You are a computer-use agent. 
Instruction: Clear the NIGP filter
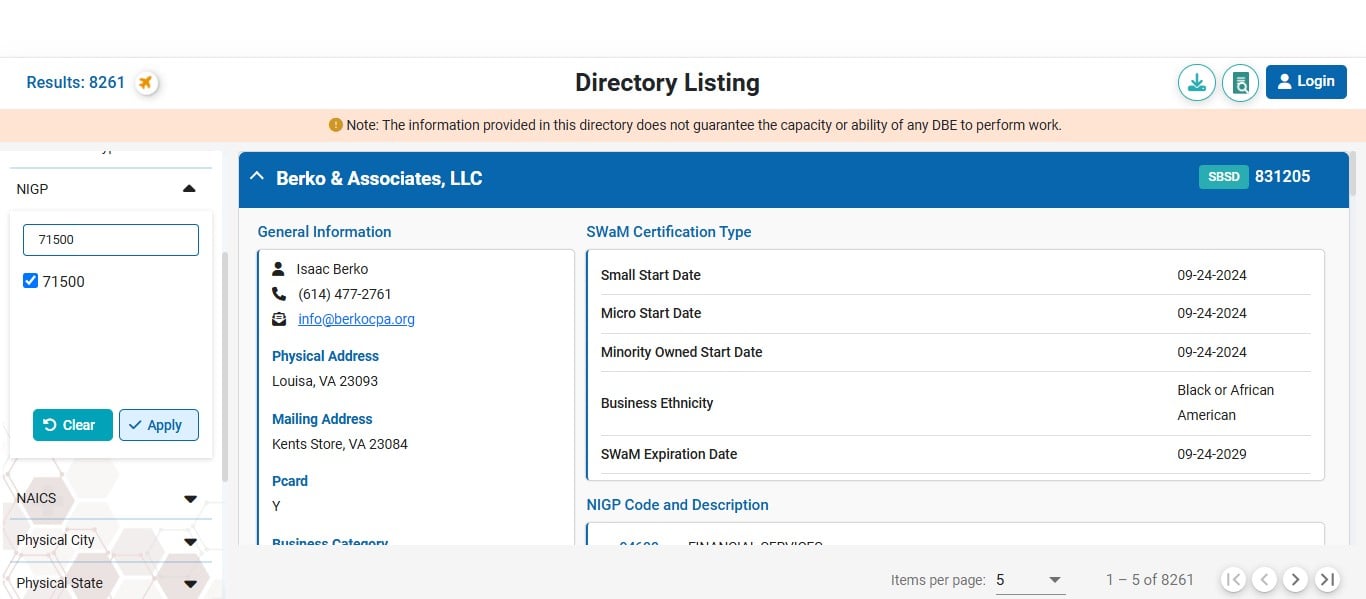point(72,425)
